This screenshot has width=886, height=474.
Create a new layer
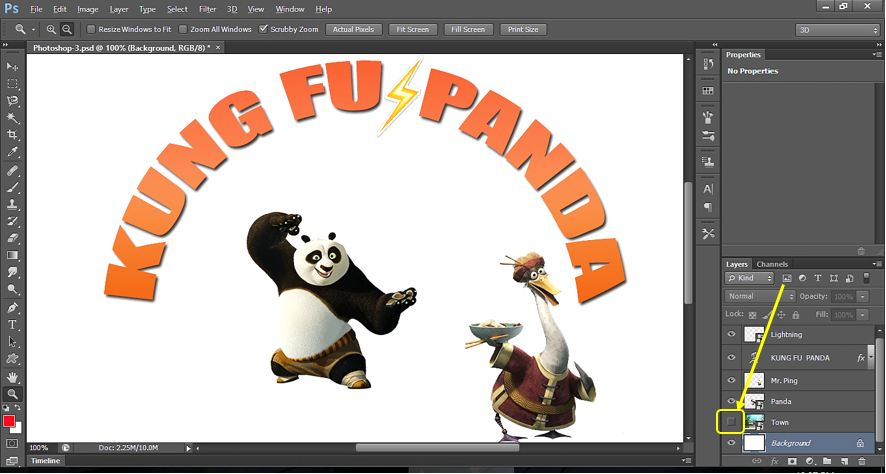(x=844, y=461)
